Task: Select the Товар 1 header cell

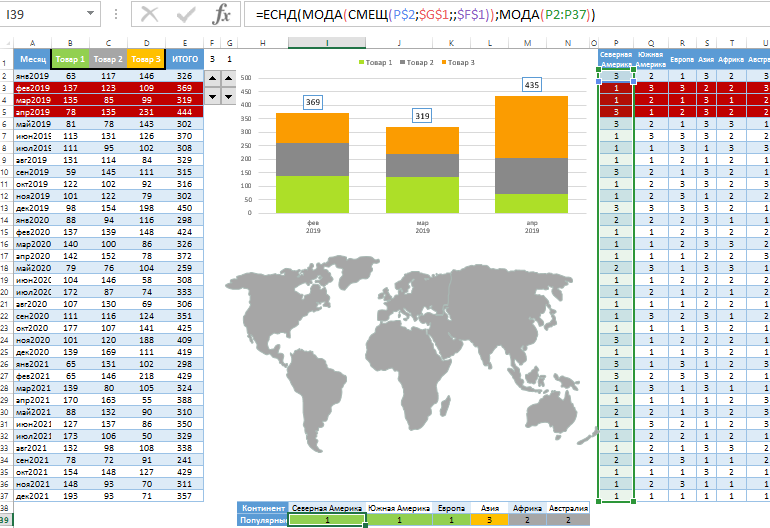Action: pyautogui.click(x=71, y=59)
